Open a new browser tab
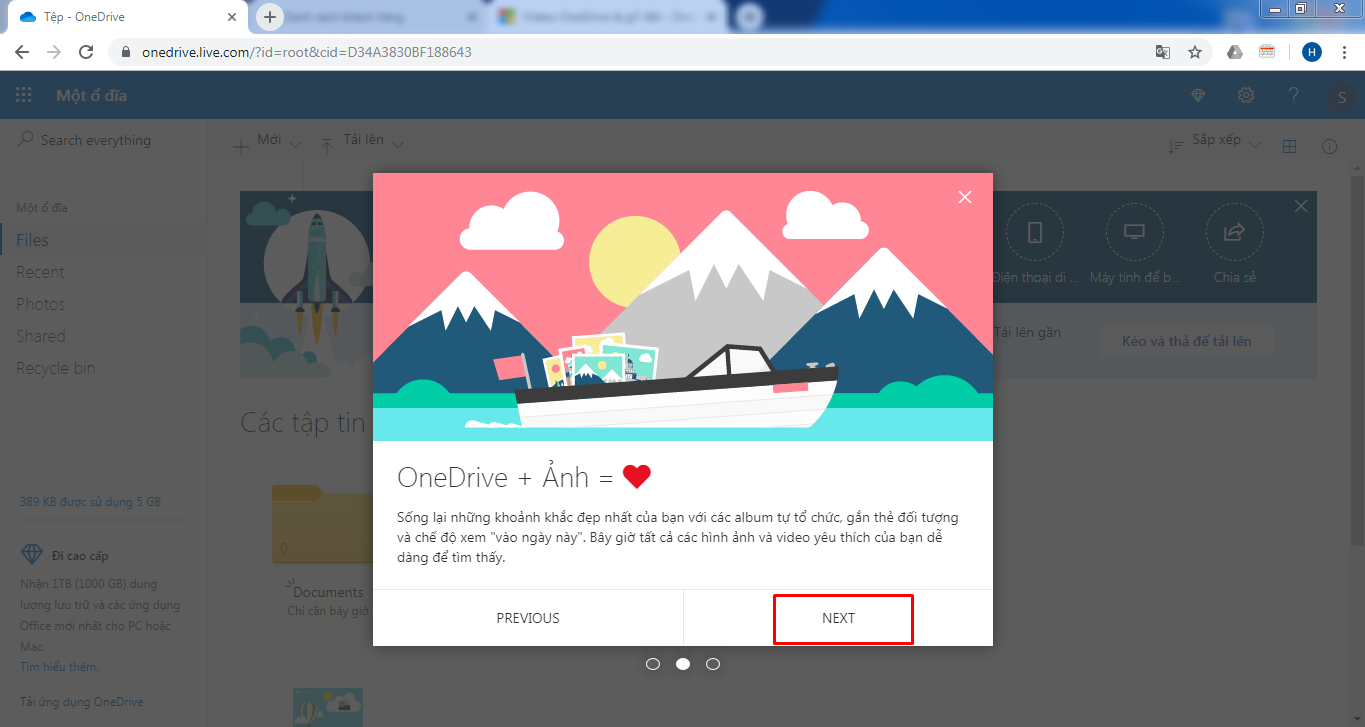The width and height of the screenshot is (1365, 727). [x=269, y=17]
